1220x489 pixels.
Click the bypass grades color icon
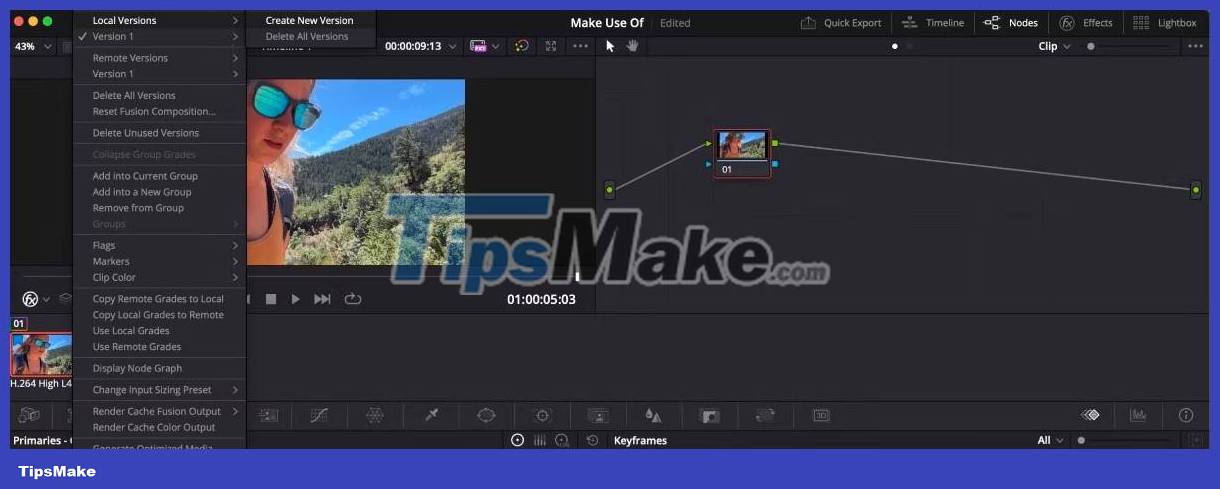[521, 46]
